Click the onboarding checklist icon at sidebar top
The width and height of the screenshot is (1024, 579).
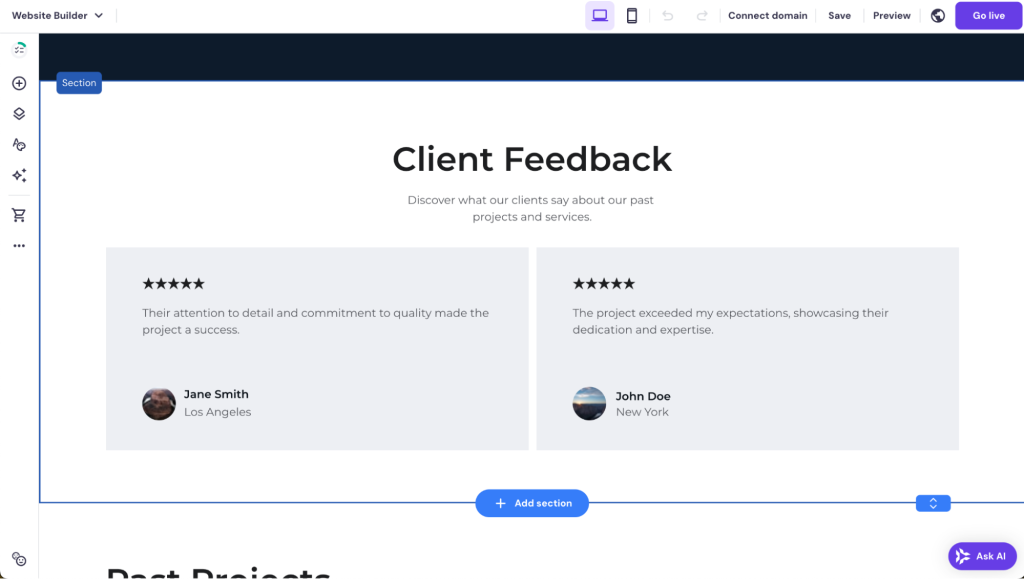pos(18,47)
